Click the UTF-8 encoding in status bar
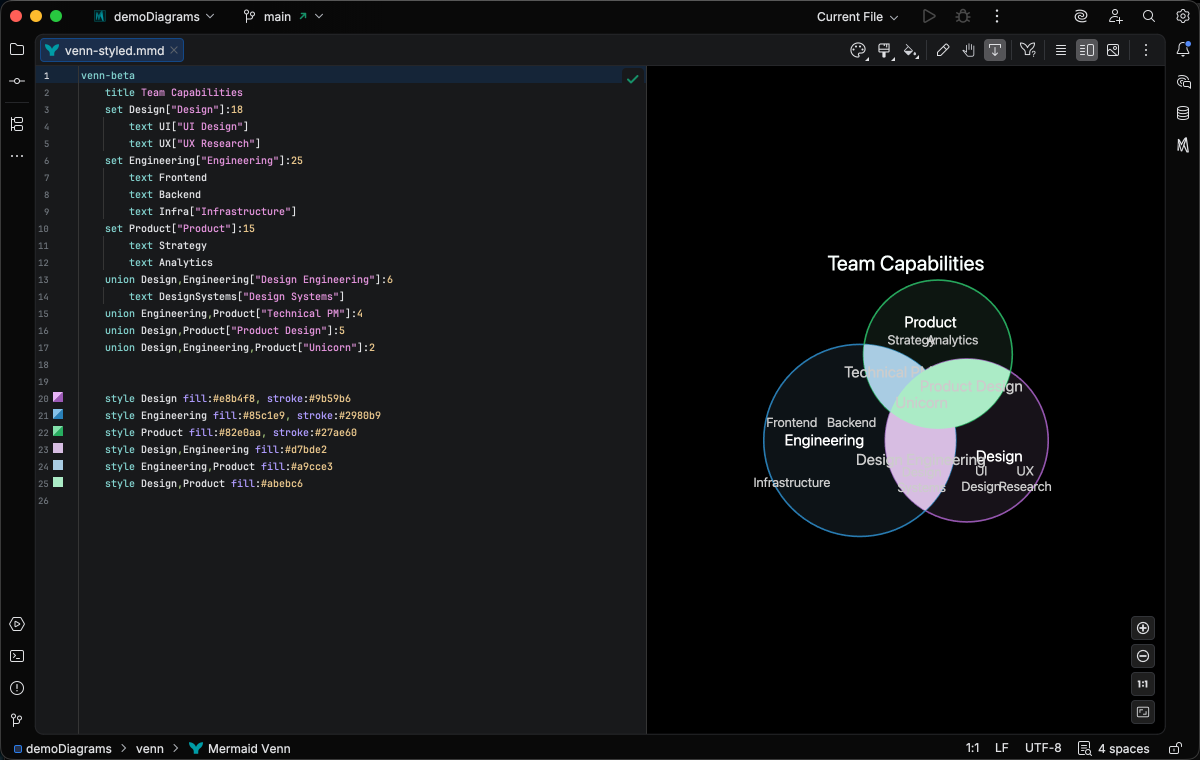This screenshot has width=1200, height=760. [1043, 748]
